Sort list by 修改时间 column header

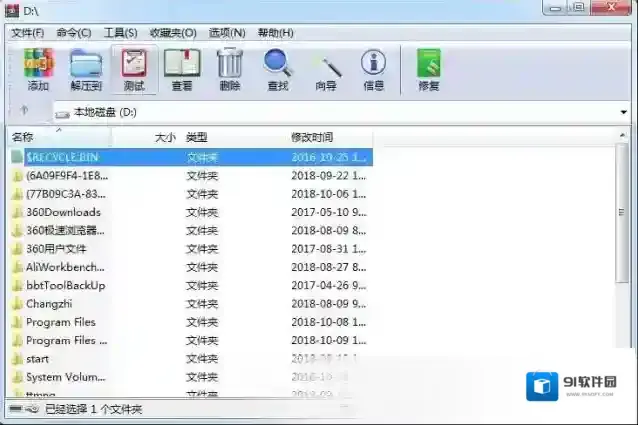click(x=312, y=137)
